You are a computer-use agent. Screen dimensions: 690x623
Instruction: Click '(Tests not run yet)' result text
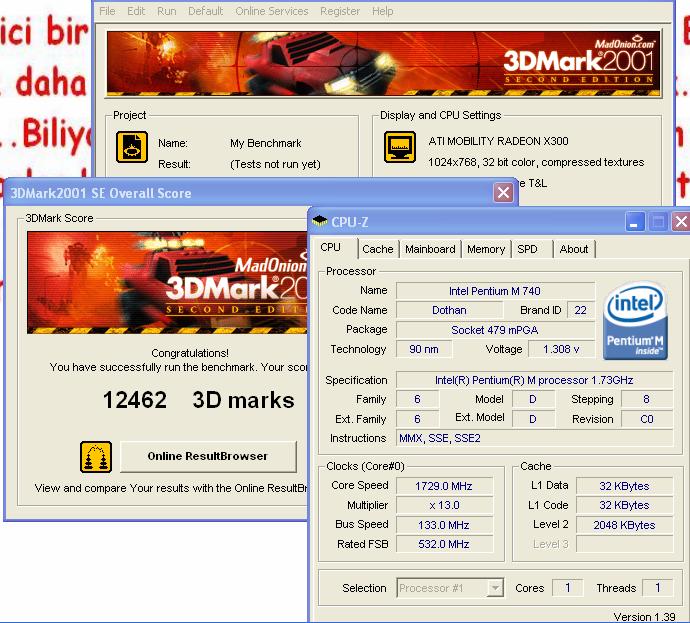(275, 165)
